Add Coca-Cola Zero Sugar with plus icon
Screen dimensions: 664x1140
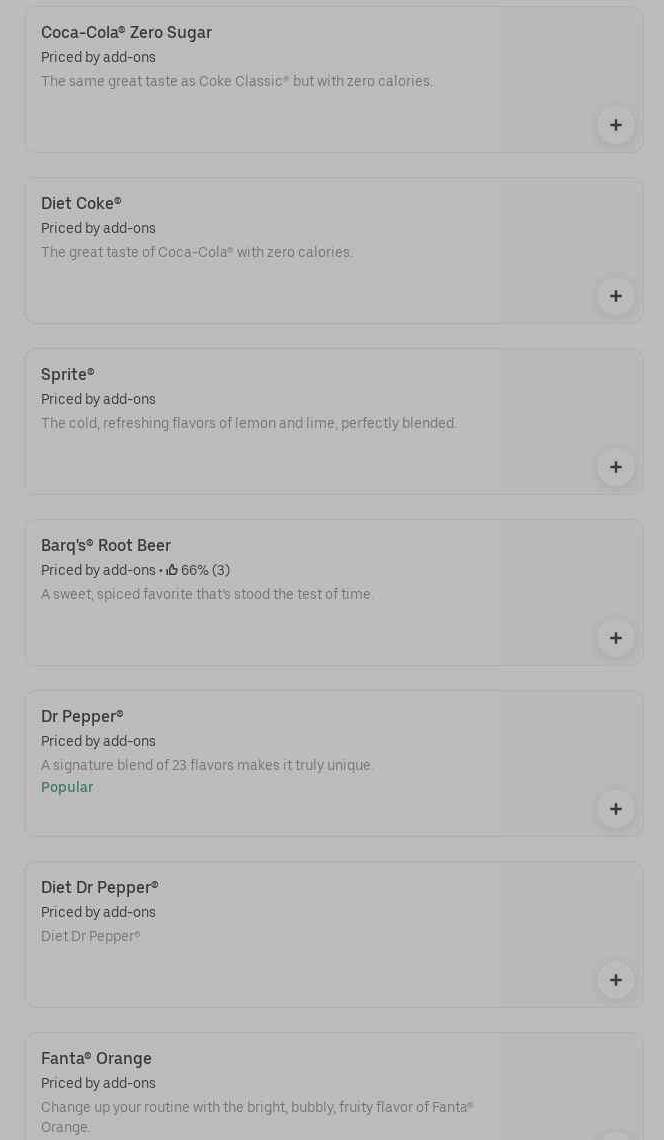coord(615,125)
